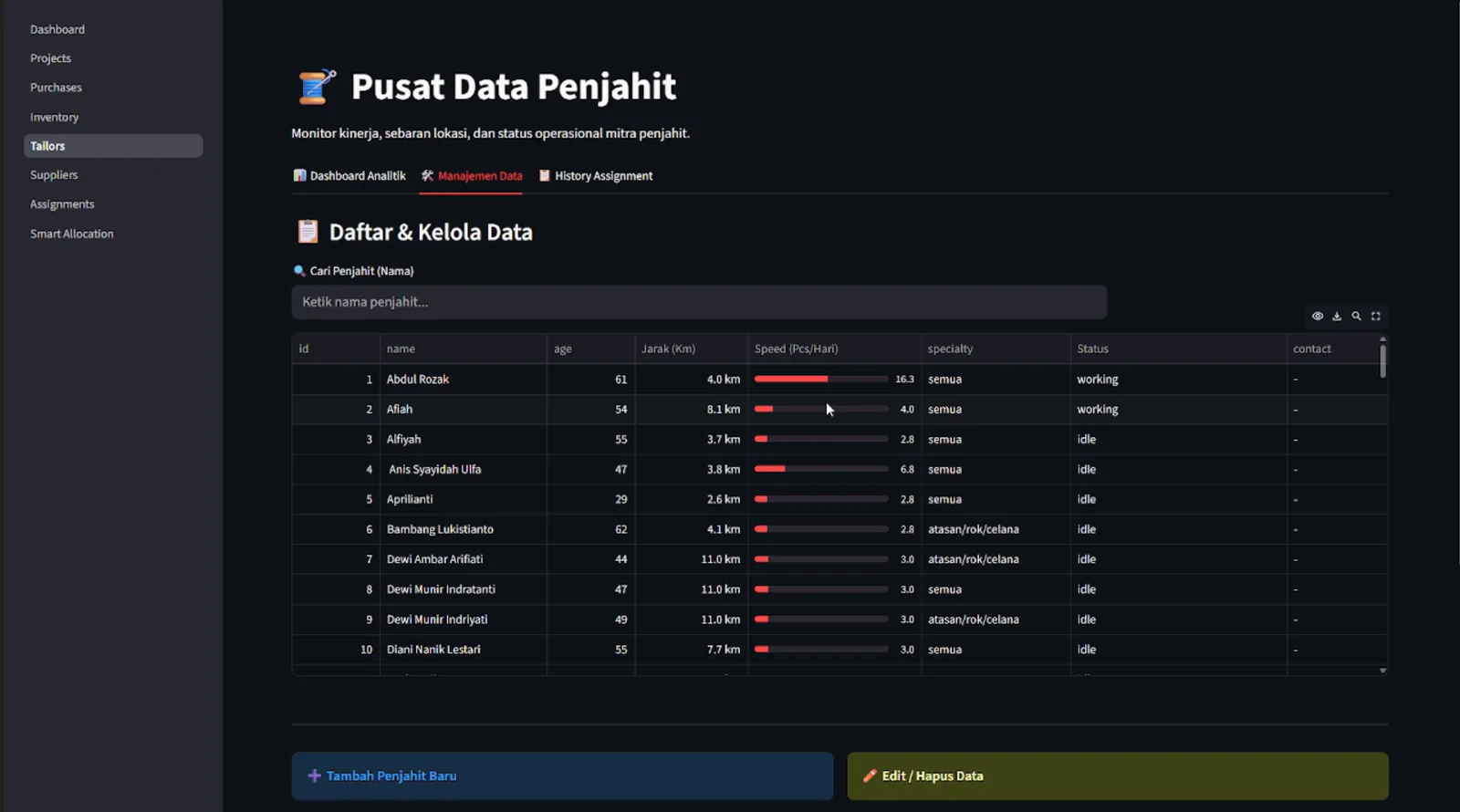
Task: Open Assignments page in sidebar
Action: point(62,204)
